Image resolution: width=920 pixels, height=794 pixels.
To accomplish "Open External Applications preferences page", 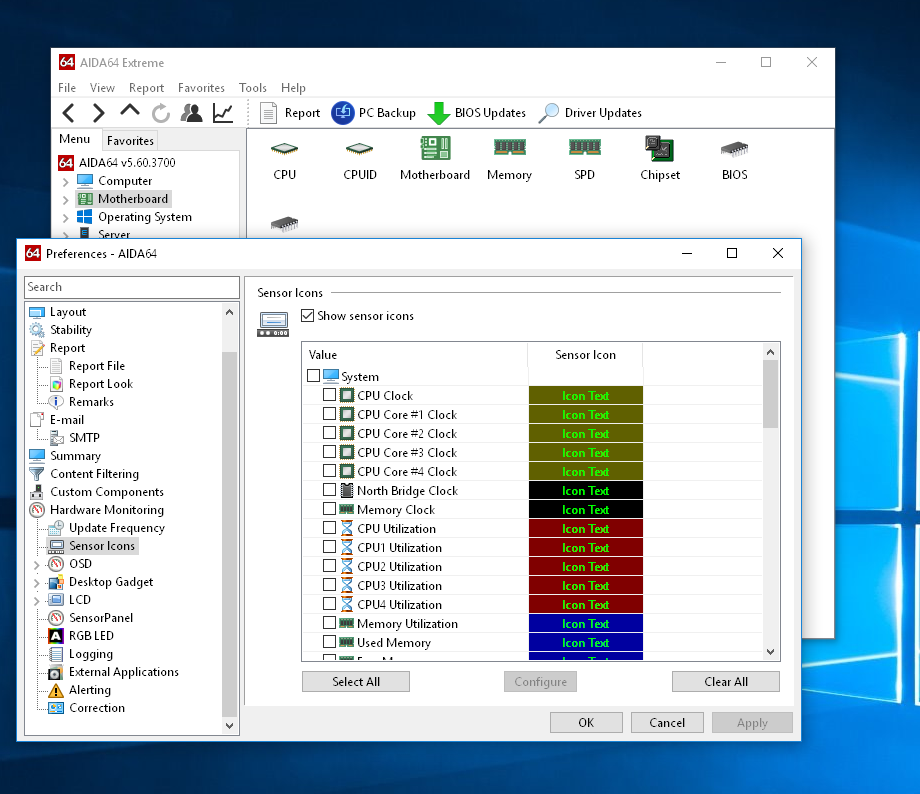I will pyautogui.click(x=124, y=671).
